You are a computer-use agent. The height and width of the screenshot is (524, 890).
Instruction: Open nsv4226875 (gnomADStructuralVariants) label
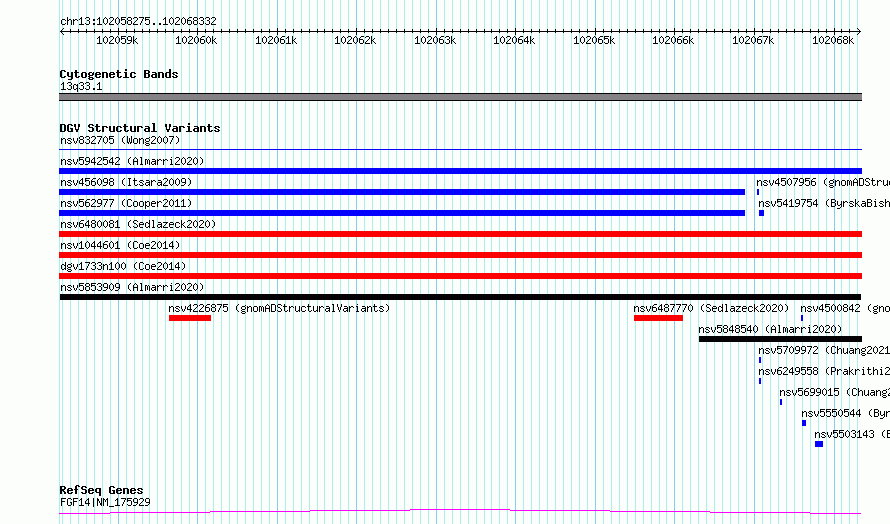click(x=279, y=308)
